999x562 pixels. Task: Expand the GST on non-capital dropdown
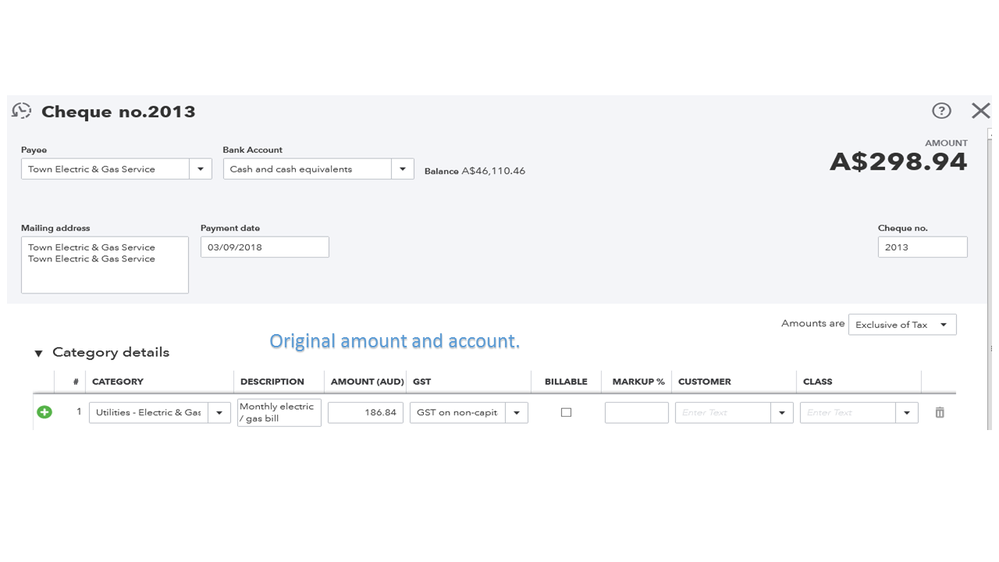(x=517, y=412)
